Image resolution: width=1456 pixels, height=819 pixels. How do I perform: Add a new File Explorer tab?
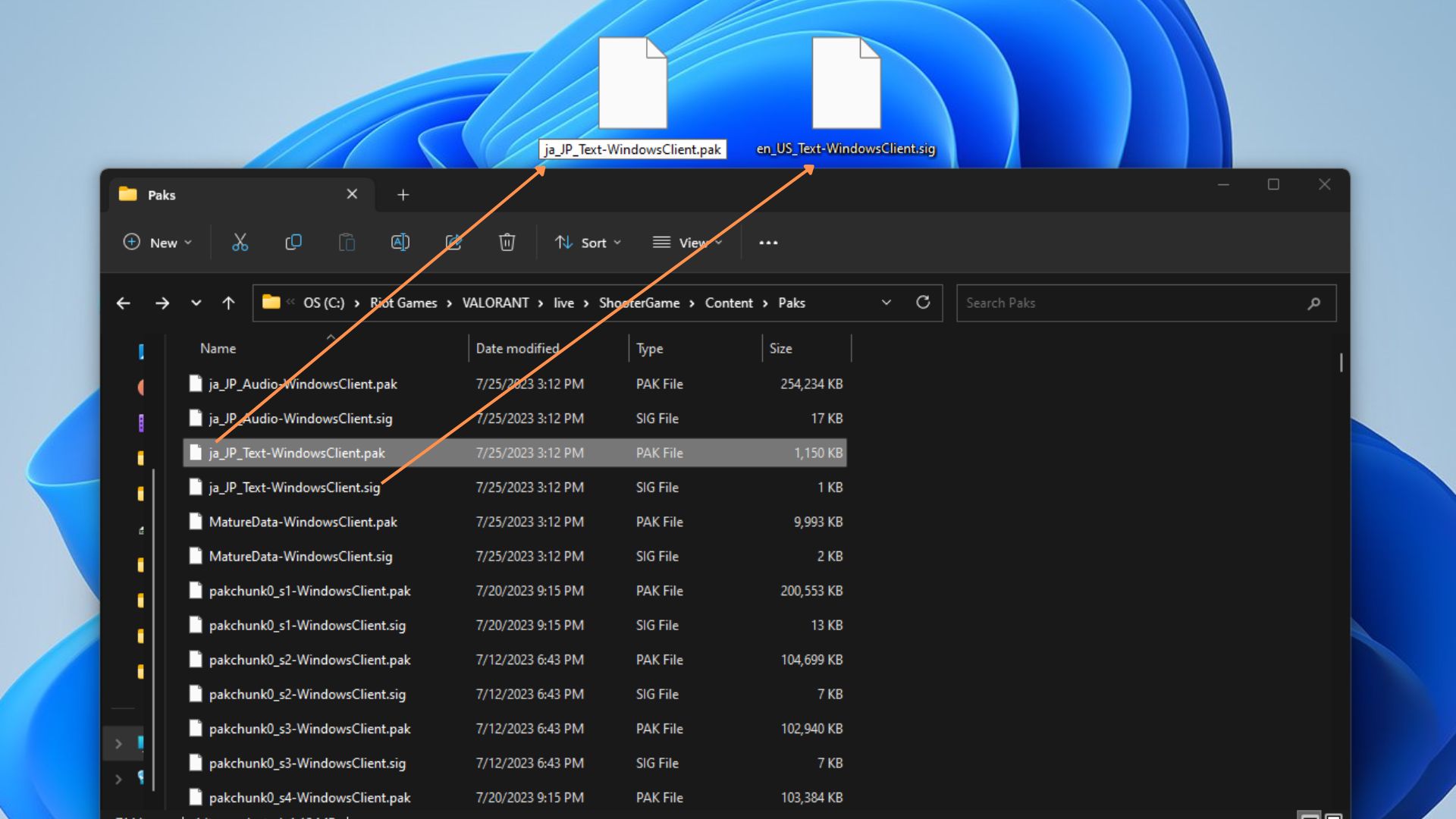coord(403,195)
